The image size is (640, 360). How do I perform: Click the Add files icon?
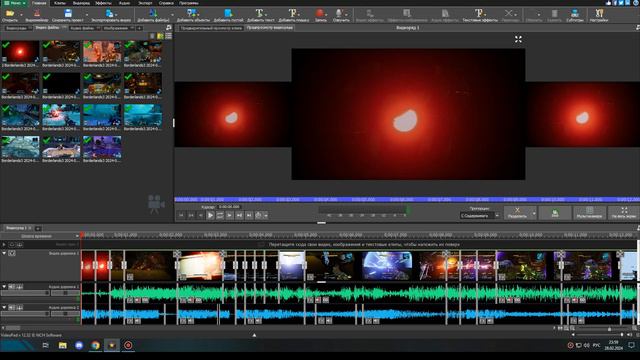[x=153, y=14]
